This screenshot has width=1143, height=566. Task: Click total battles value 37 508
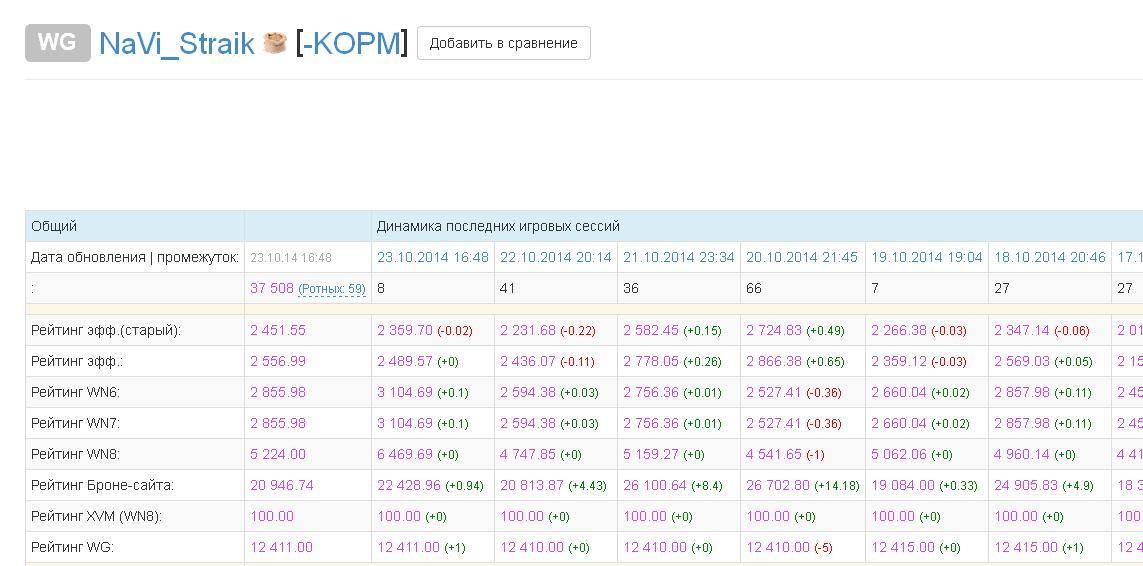point(272,289)
